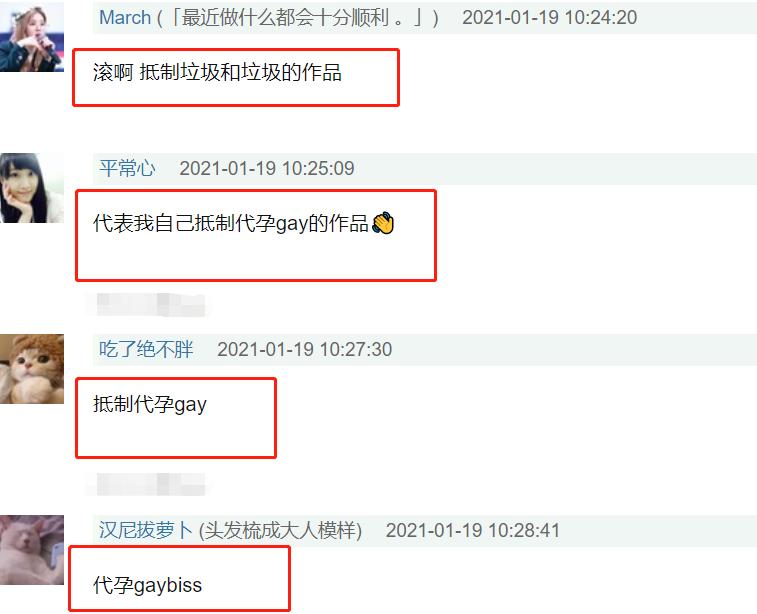Click the 汉尼拔萝卜 username link

[x=146, y=530]
